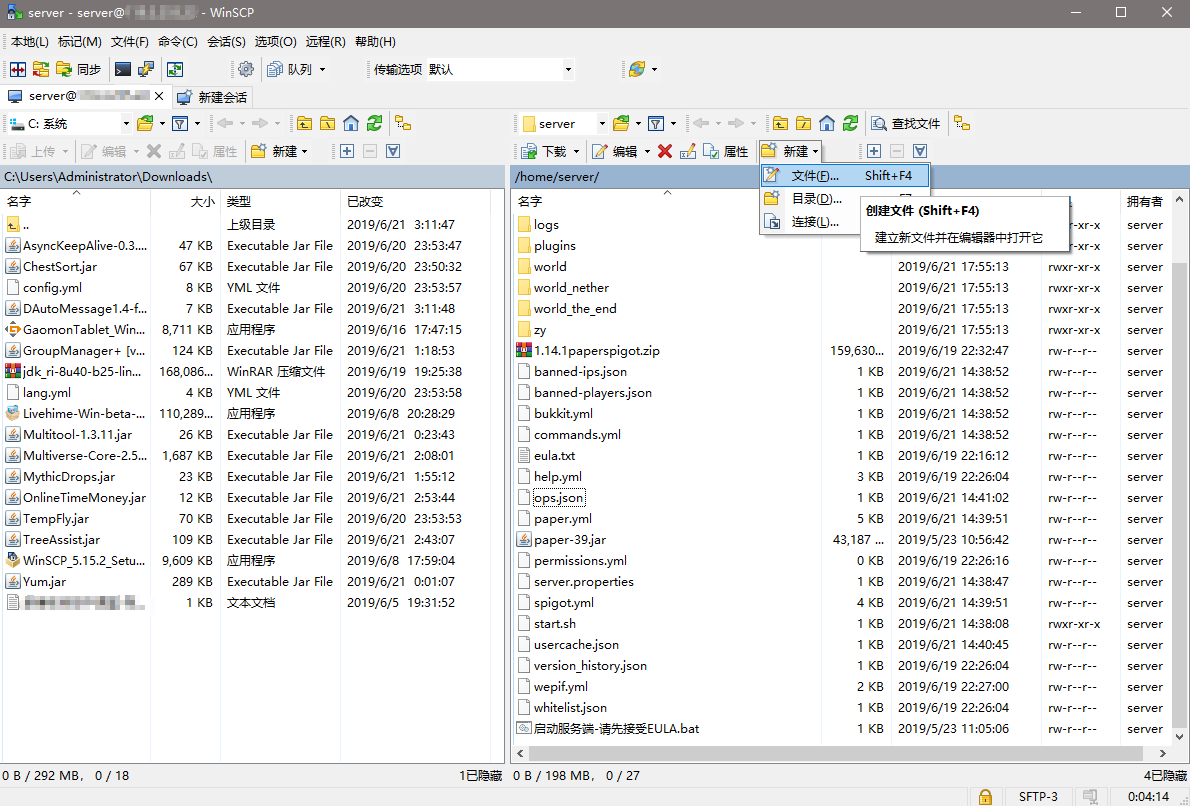The image size is (1190, 806).
Task: Sort the local panel by 大小 column
Action: pyautogui.click(x=185, y=201)
